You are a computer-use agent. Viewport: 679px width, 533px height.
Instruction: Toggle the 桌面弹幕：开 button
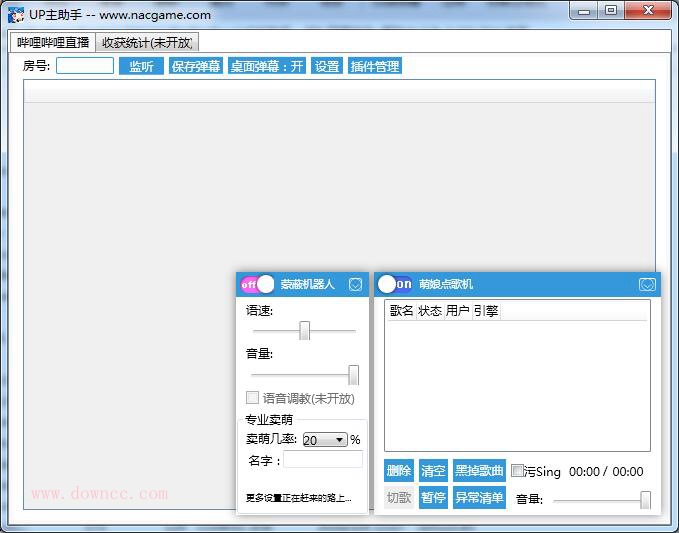(x=266, y=66)
